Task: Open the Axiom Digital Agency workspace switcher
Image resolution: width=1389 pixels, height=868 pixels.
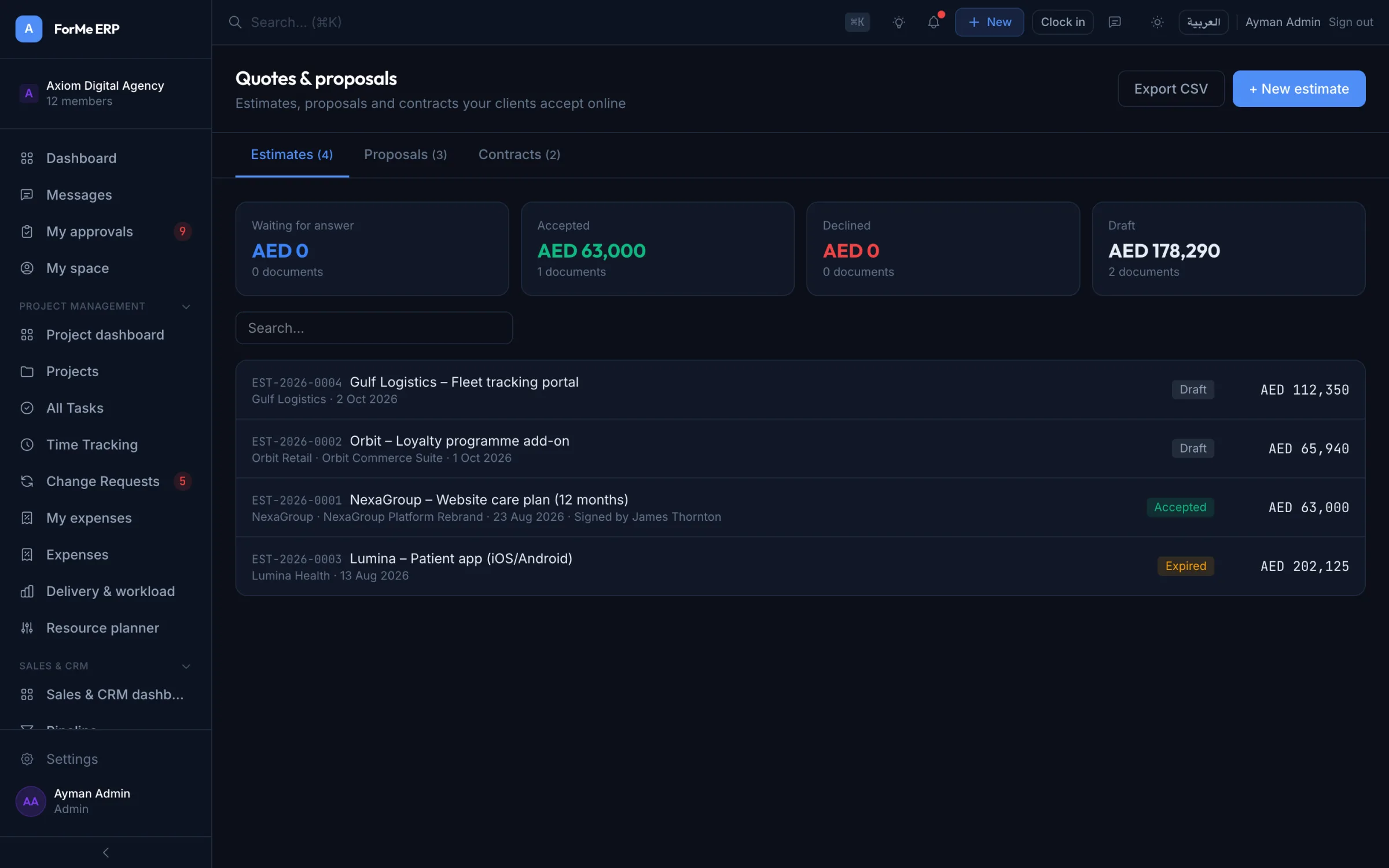Action: pyautogui.click(x=105, y=93)
